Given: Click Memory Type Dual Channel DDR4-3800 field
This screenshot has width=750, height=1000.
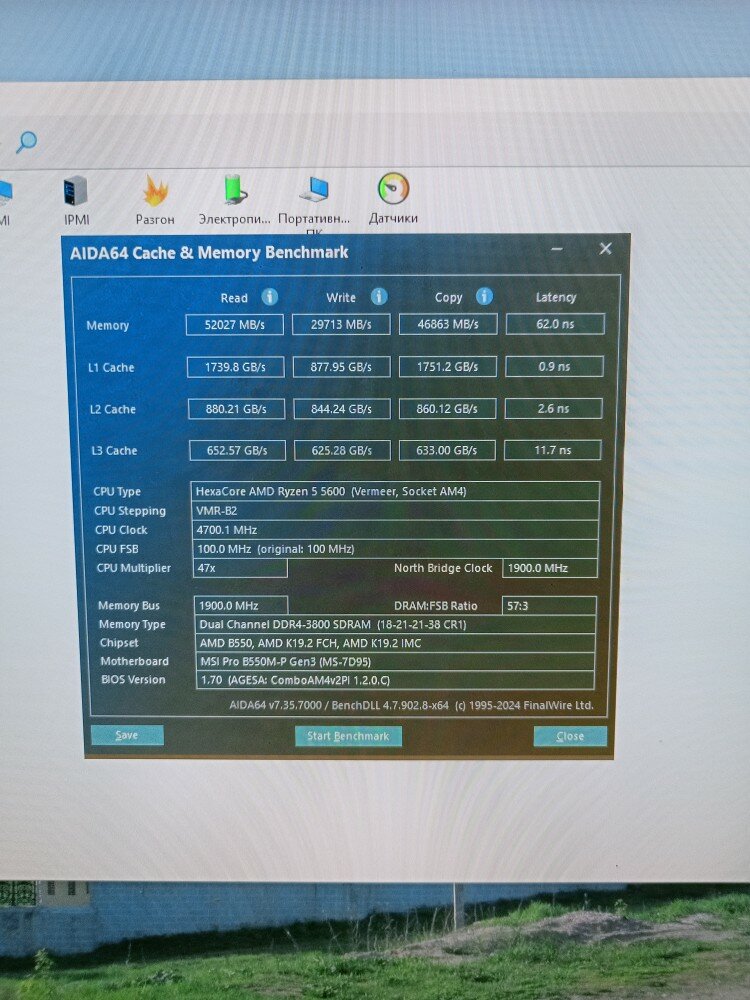Looking at the screenshot, I should [395, 624].
